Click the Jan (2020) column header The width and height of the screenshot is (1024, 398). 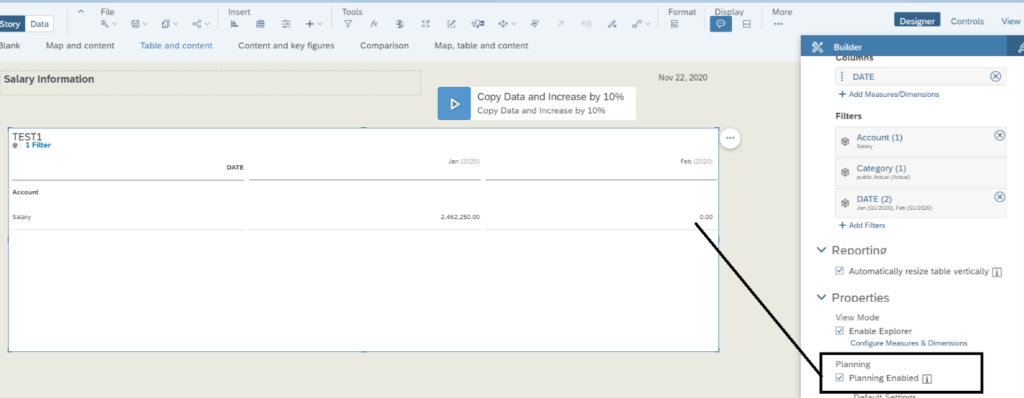(464, 161)
